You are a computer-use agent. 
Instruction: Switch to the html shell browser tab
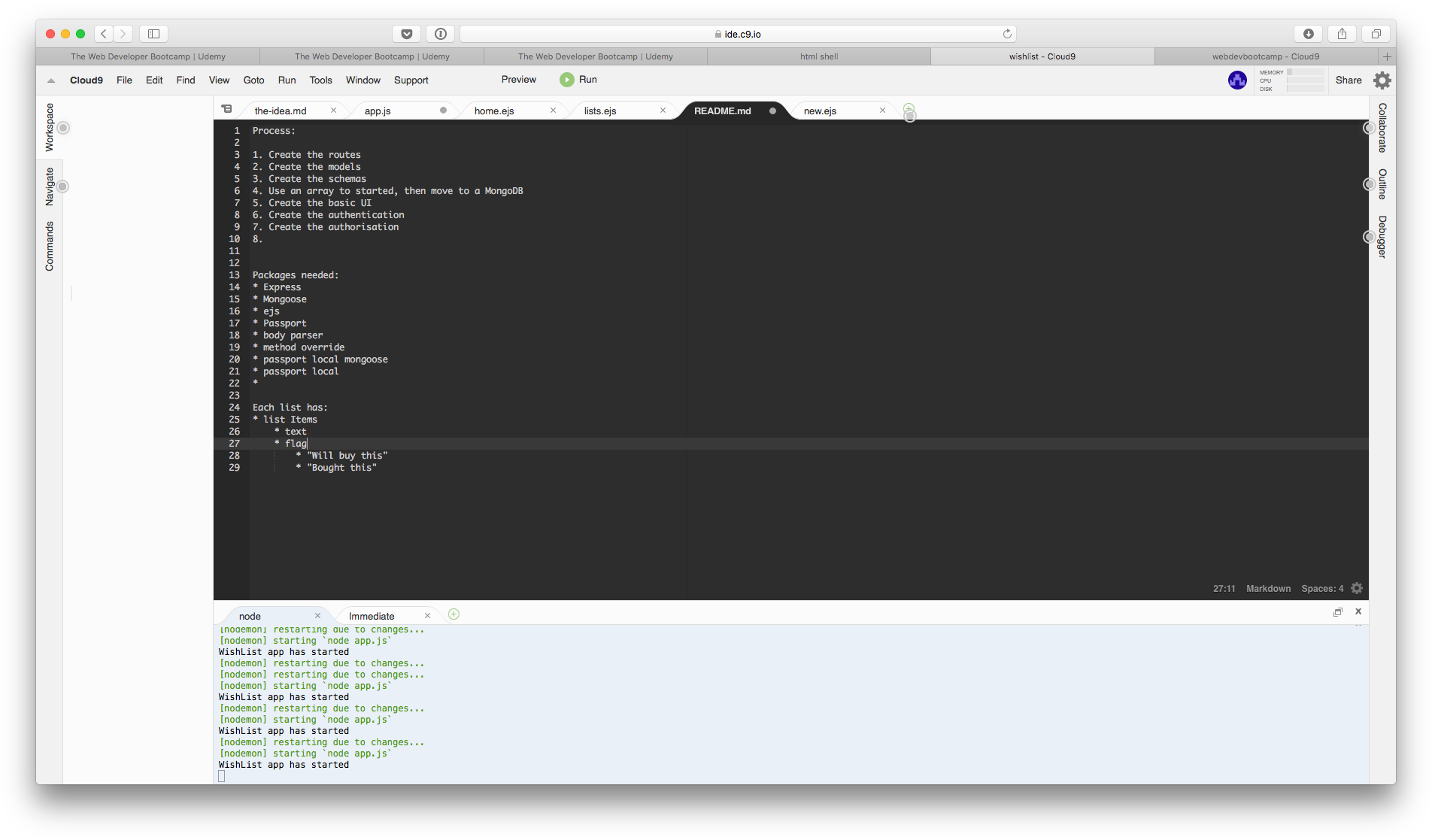coord(819,56)
